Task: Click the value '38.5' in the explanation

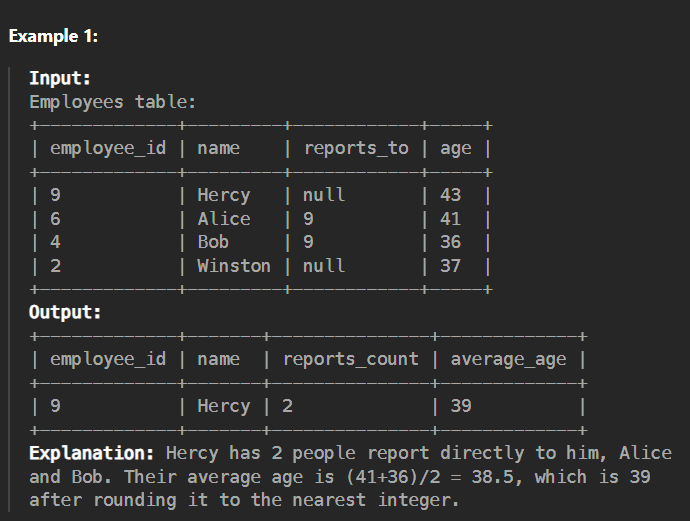Action: (492, 477)
